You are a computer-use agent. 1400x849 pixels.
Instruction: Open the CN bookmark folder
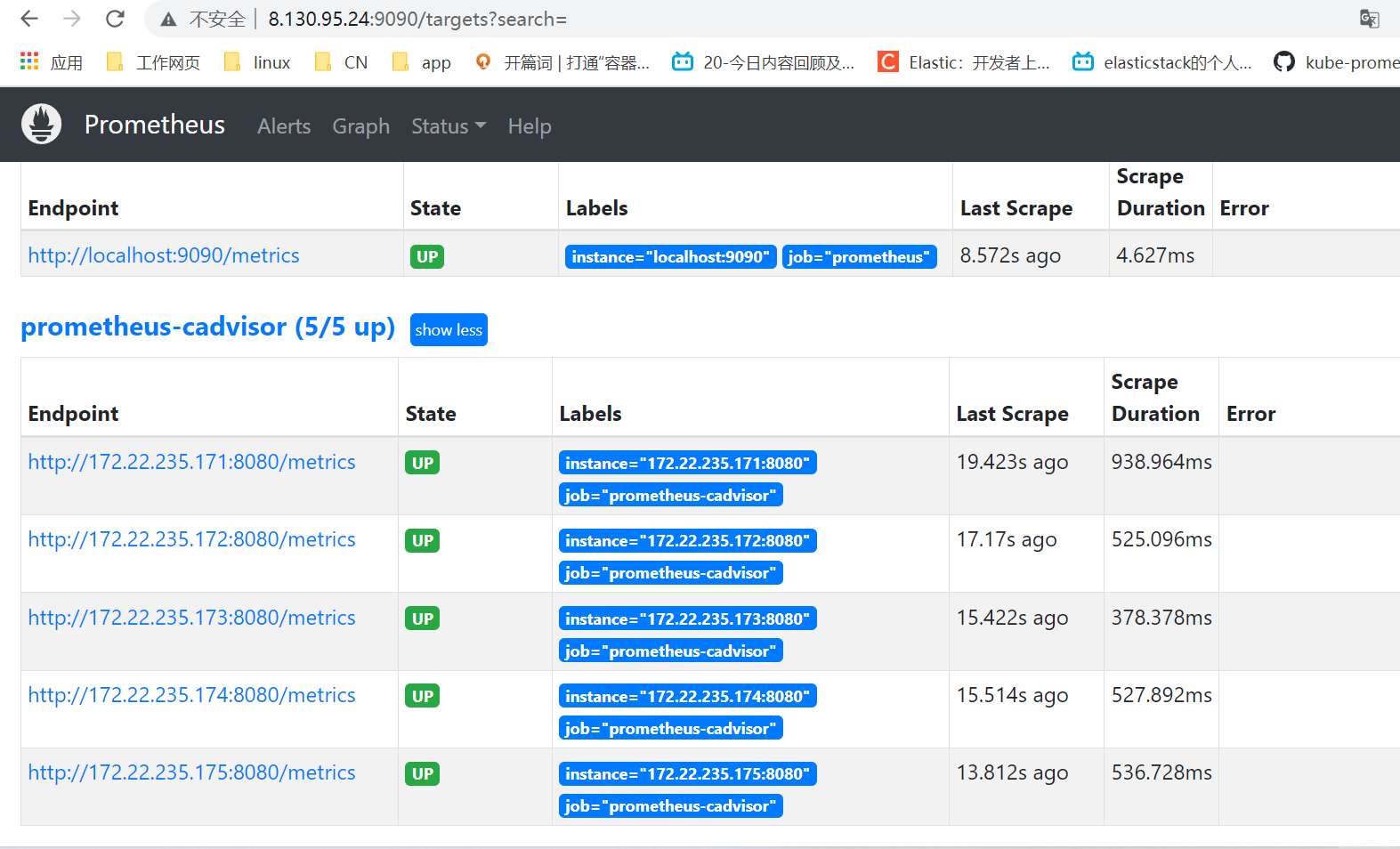click(x=341, y=62)
